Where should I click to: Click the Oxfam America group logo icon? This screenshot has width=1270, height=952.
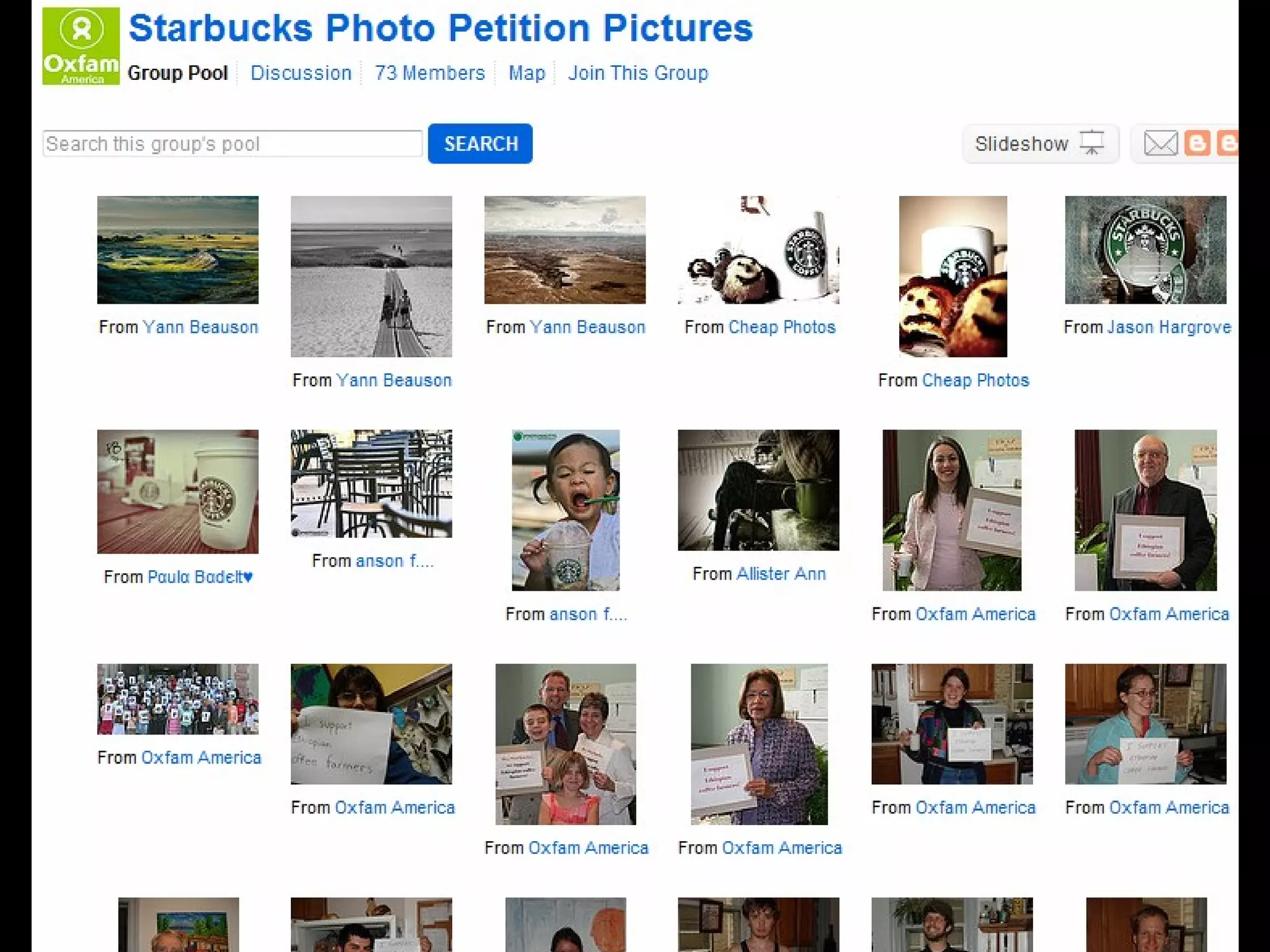pos(81,46)
